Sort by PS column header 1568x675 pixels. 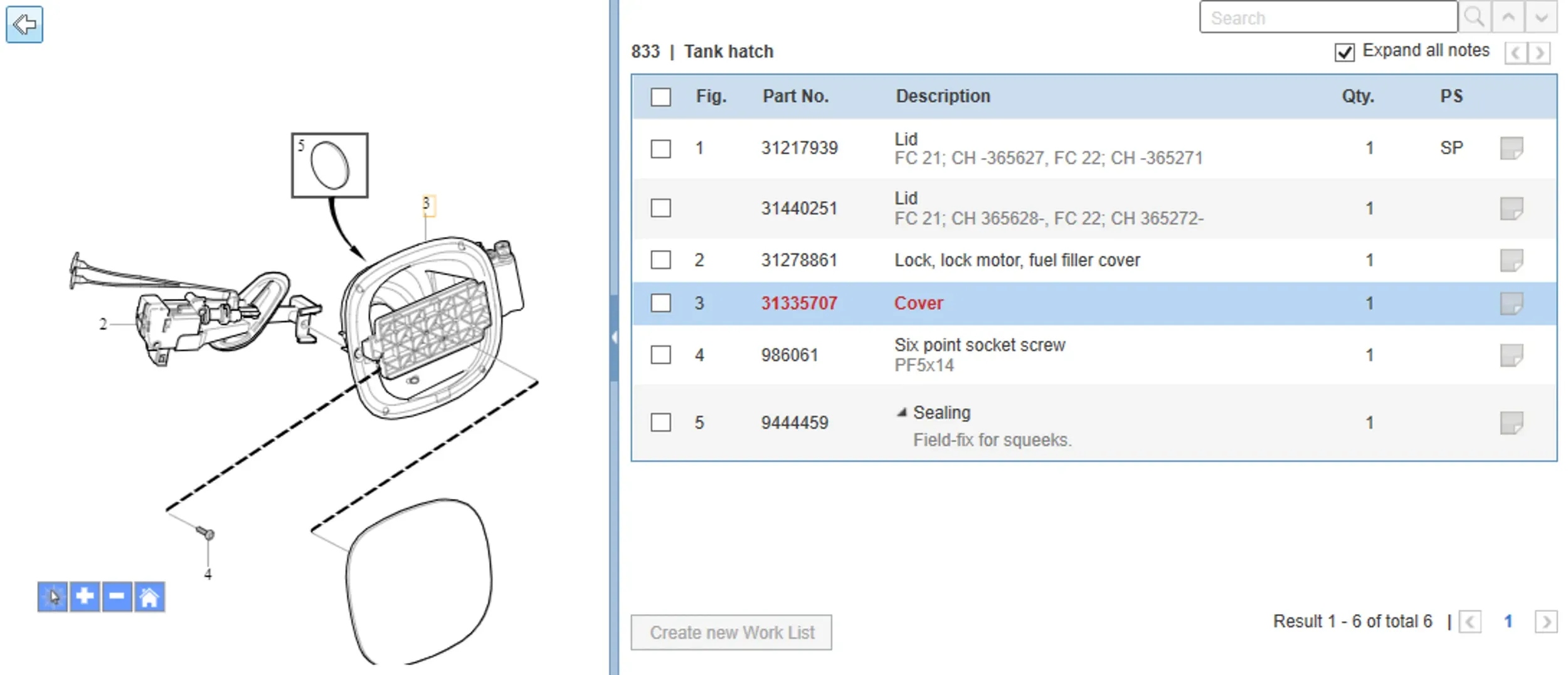1451,96
